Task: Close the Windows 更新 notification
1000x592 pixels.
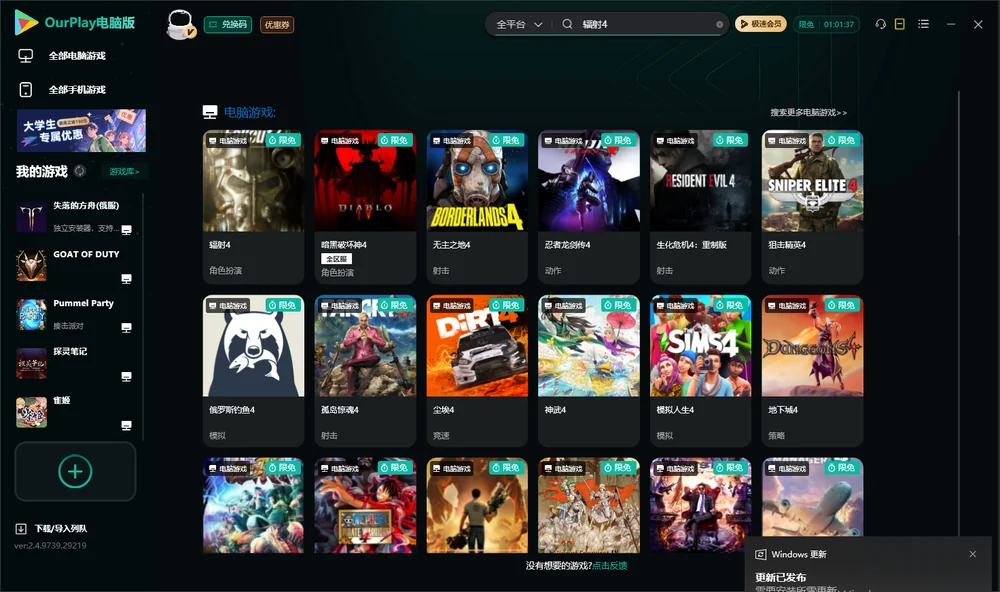Action: (x=973, y=554)
